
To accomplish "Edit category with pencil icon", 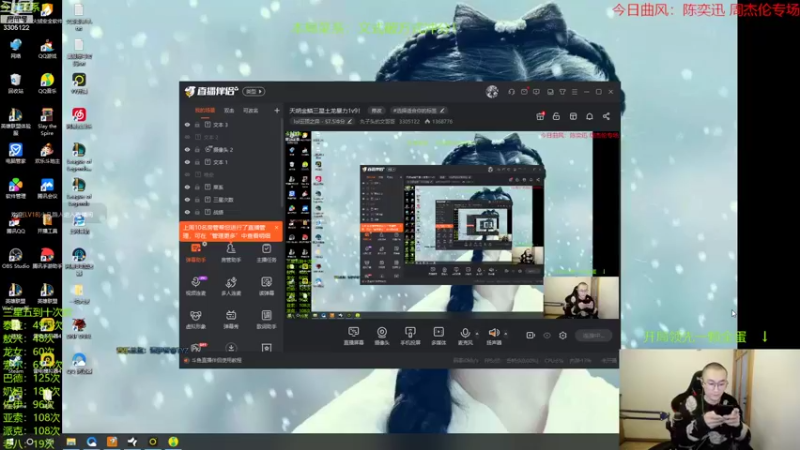I will point(349,121).
